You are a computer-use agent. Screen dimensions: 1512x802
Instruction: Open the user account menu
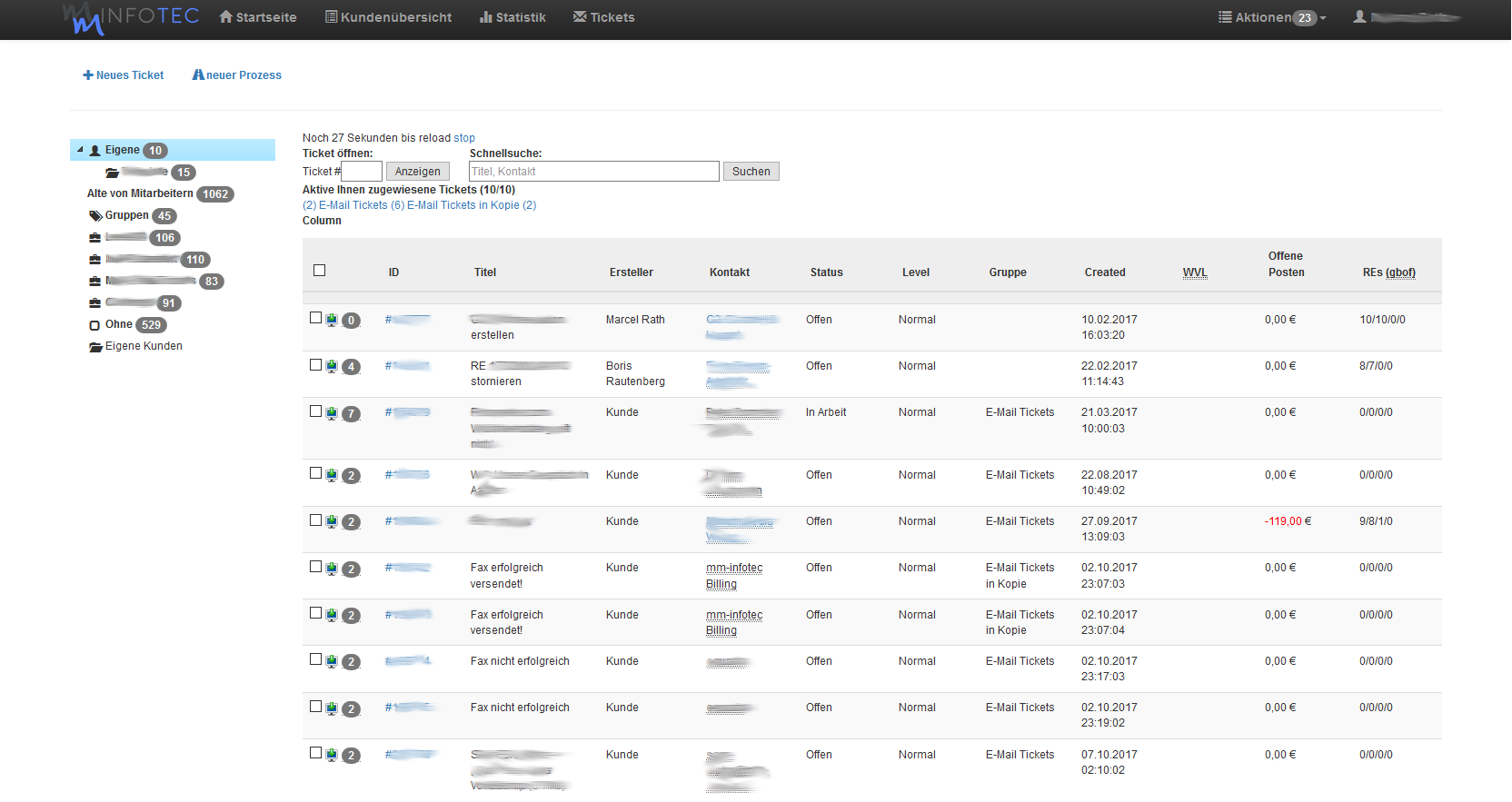click(1407, 17)
